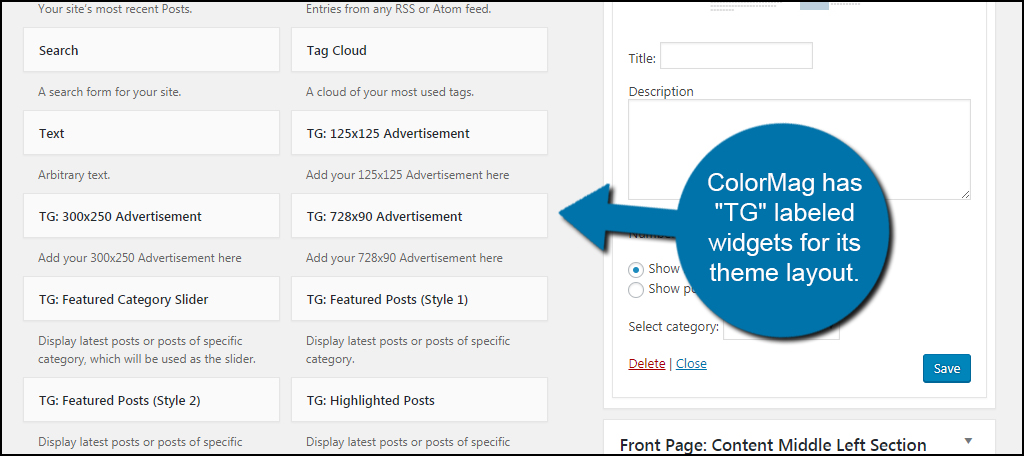This screenshot has width=1024, height=456.
Task: Select the unchecked Show radio button
Action: pyautogui.click(x=636, y=290)
